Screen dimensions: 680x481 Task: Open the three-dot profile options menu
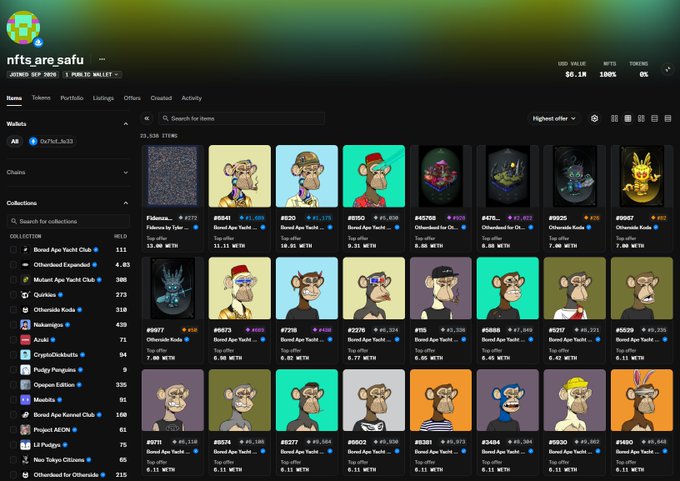click(x=102, y=59)
